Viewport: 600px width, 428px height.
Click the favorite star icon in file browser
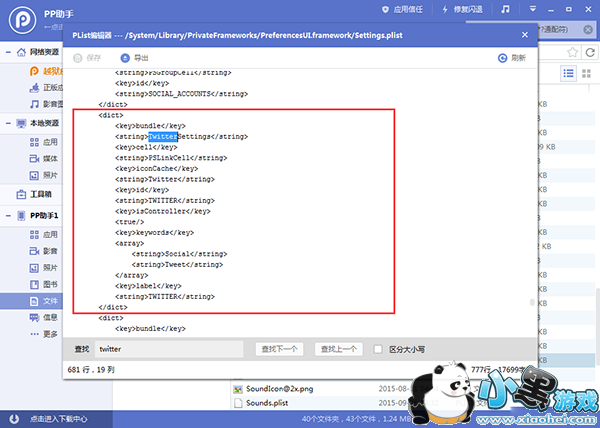pos(572,52)
